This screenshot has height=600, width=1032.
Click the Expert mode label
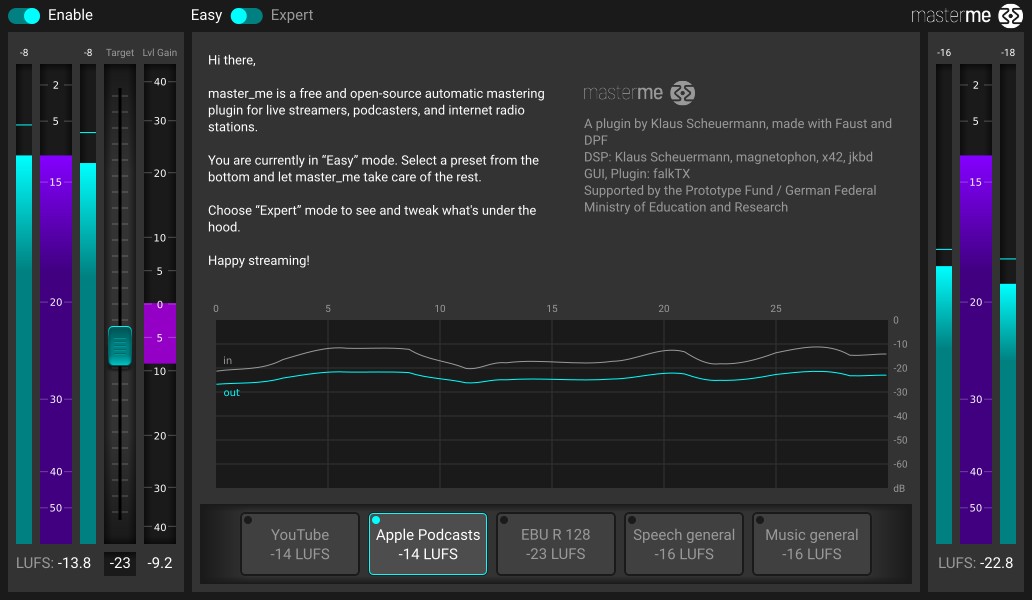tap(292, 15)
